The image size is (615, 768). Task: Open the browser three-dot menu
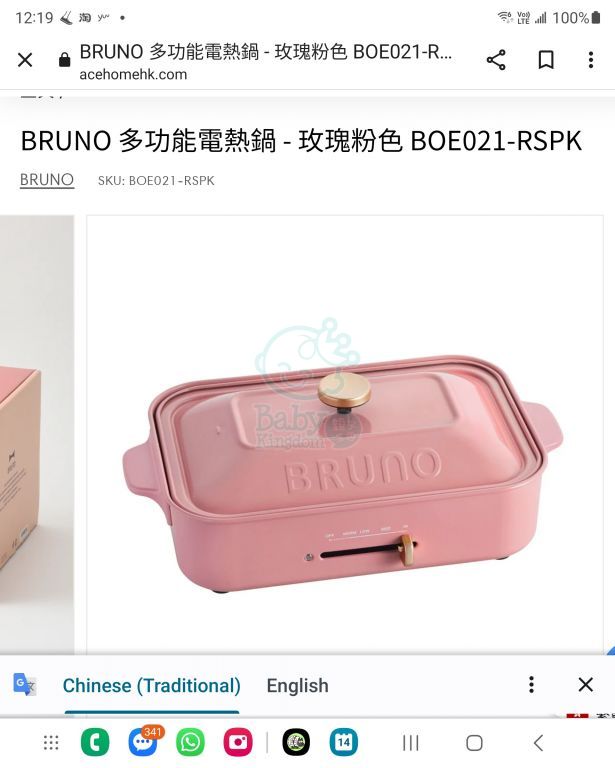pyautogui.click(x=591, y=60)
